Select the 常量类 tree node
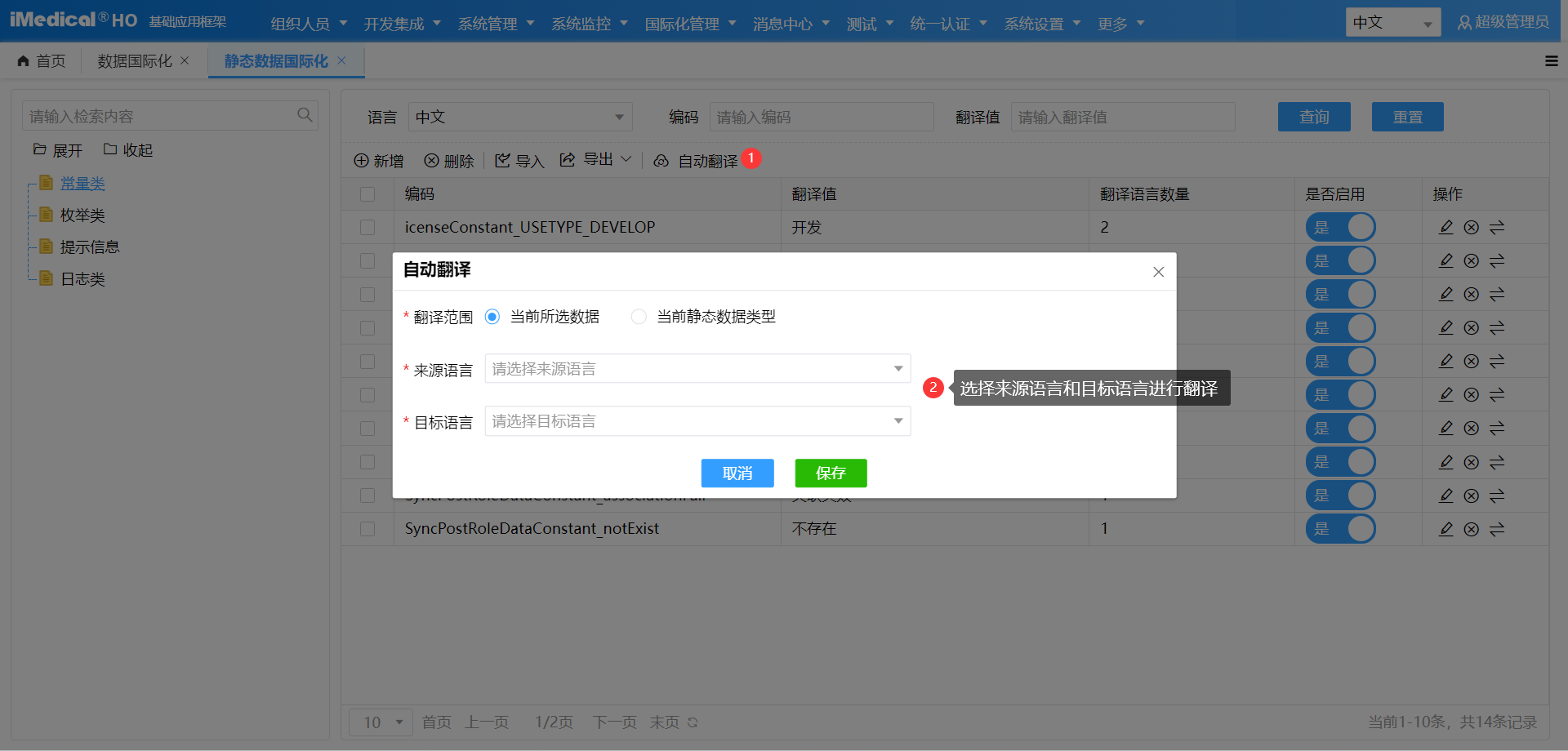This screenshot has width=1568, height=751. point(82,184)
